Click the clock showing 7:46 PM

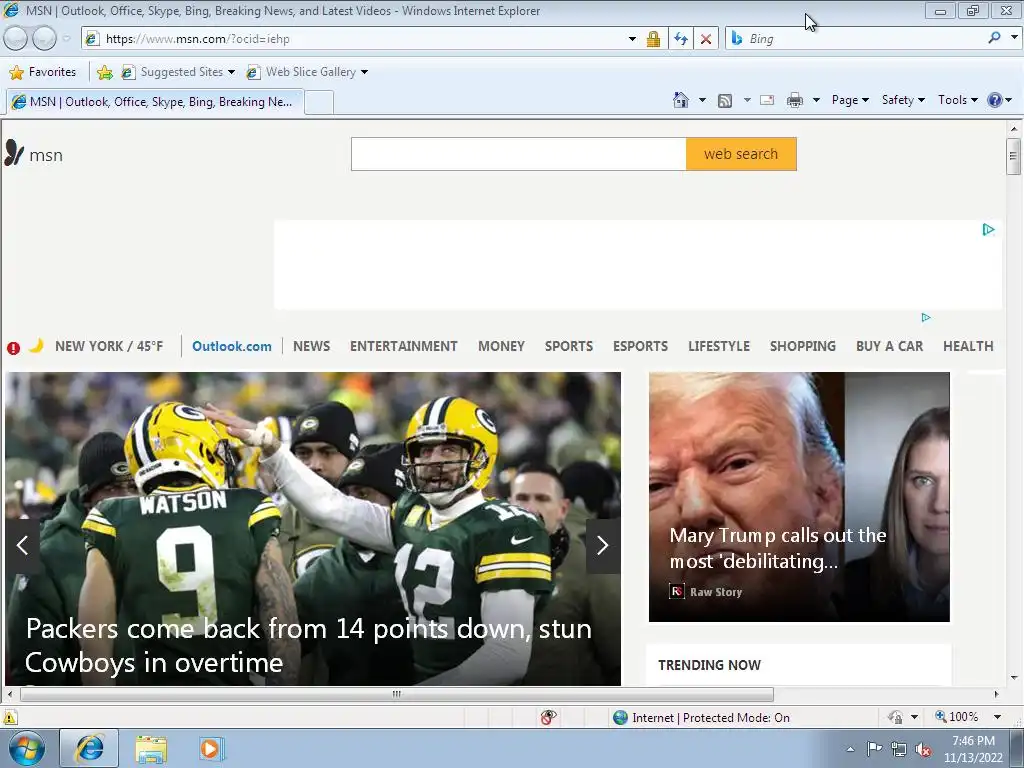coord(973,741)
